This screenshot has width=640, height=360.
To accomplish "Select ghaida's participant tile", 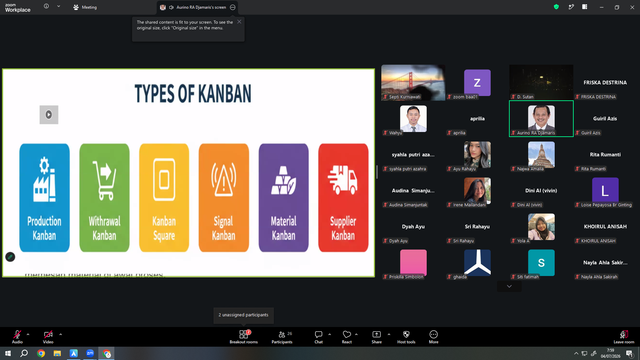I will click(477, 263).
